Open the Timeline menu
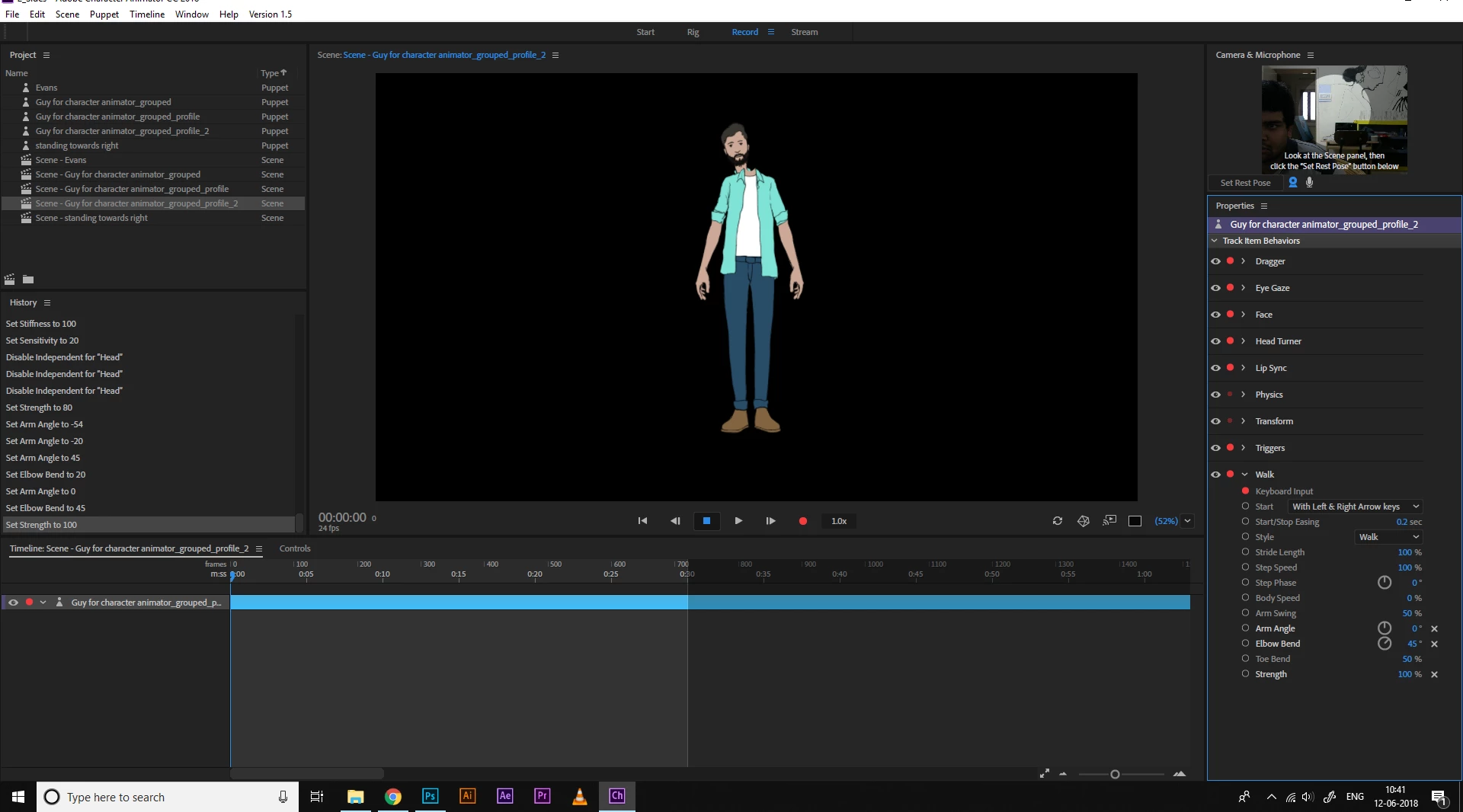Viewport: 1463px width, 812px height. coord(147,14)
